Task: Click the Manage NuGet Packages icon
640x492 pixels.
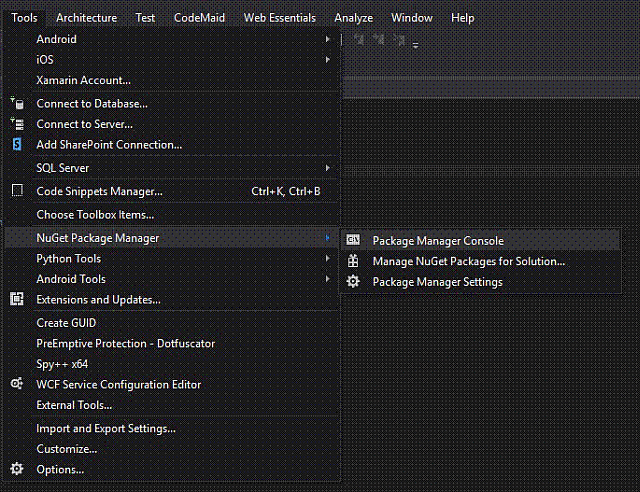Action: (x=353, y=261)
